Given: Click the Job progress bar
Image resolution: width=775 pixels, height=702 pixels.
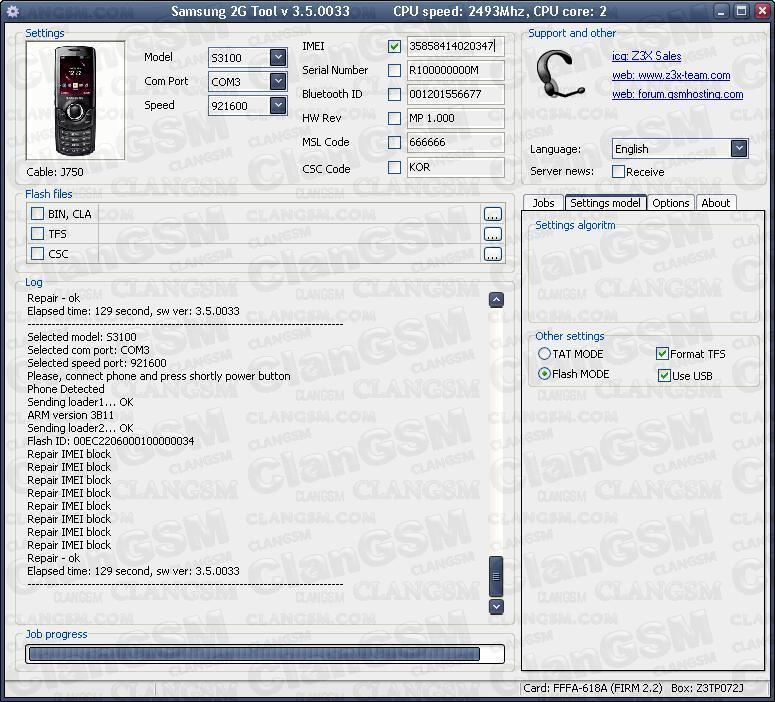Looking at the screenshot, I should coord(265,654).
